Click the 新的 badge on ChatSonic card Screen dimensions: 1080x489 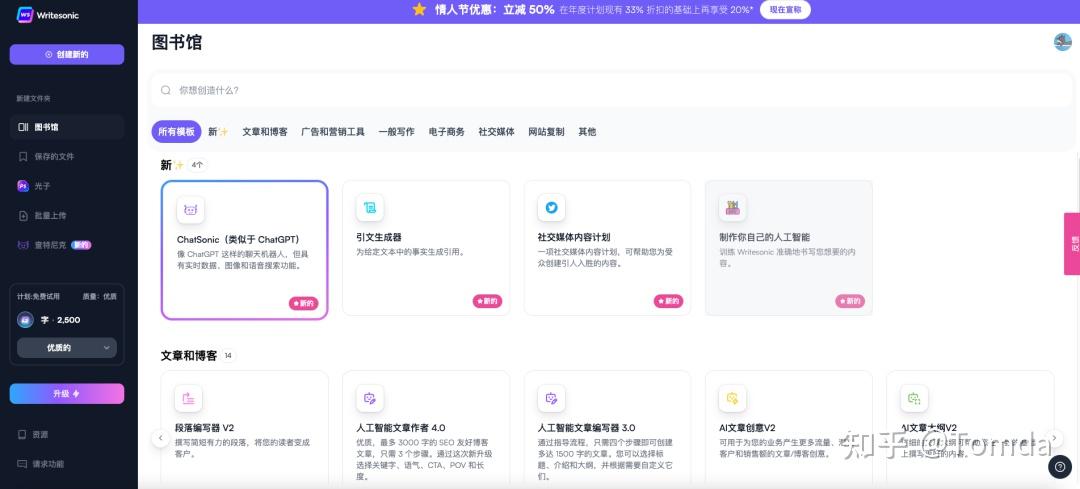click(304, 303)
